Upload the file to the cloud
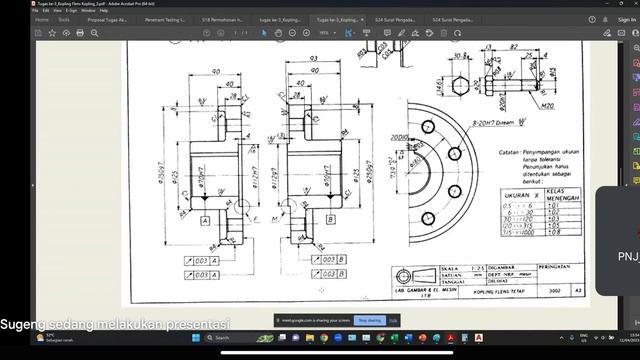The image size is (640, 360). [x=66, y=33]
